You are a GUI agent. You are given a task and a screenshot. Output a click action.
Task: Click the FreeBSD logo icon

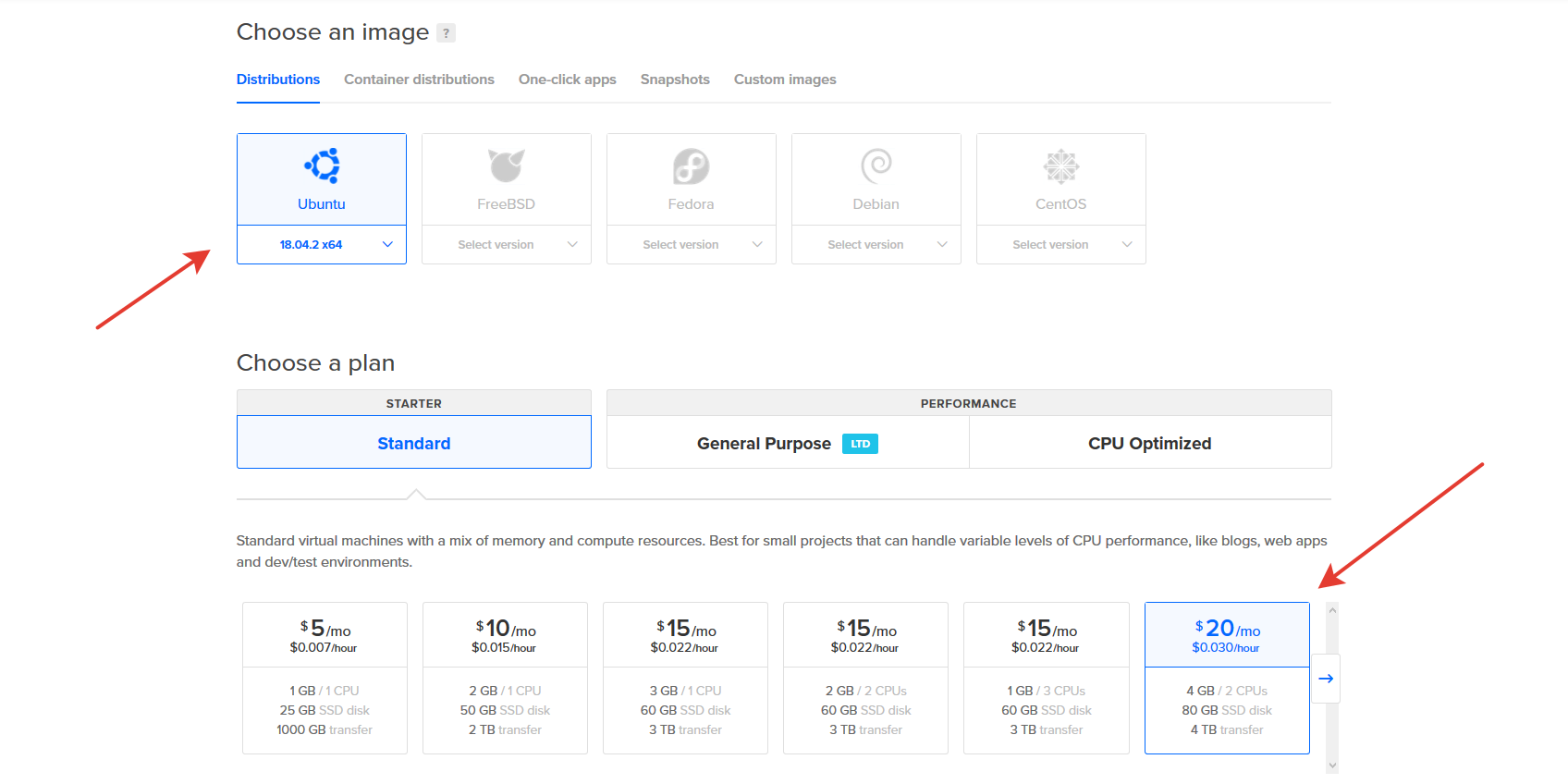(x=507, y=166)
